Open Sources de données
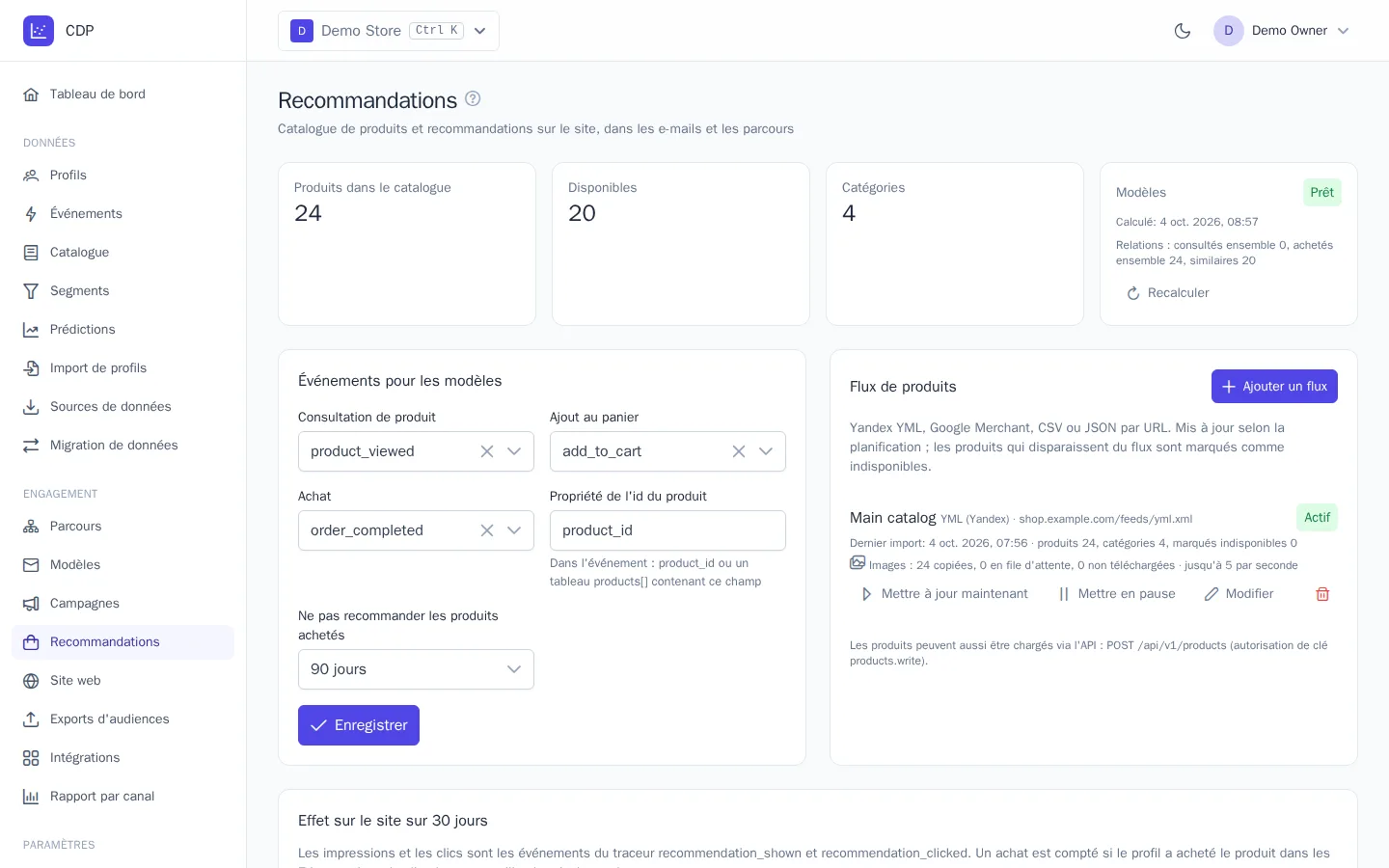The width and height of the screenshot is (1389, 868). tap(123, 407)
